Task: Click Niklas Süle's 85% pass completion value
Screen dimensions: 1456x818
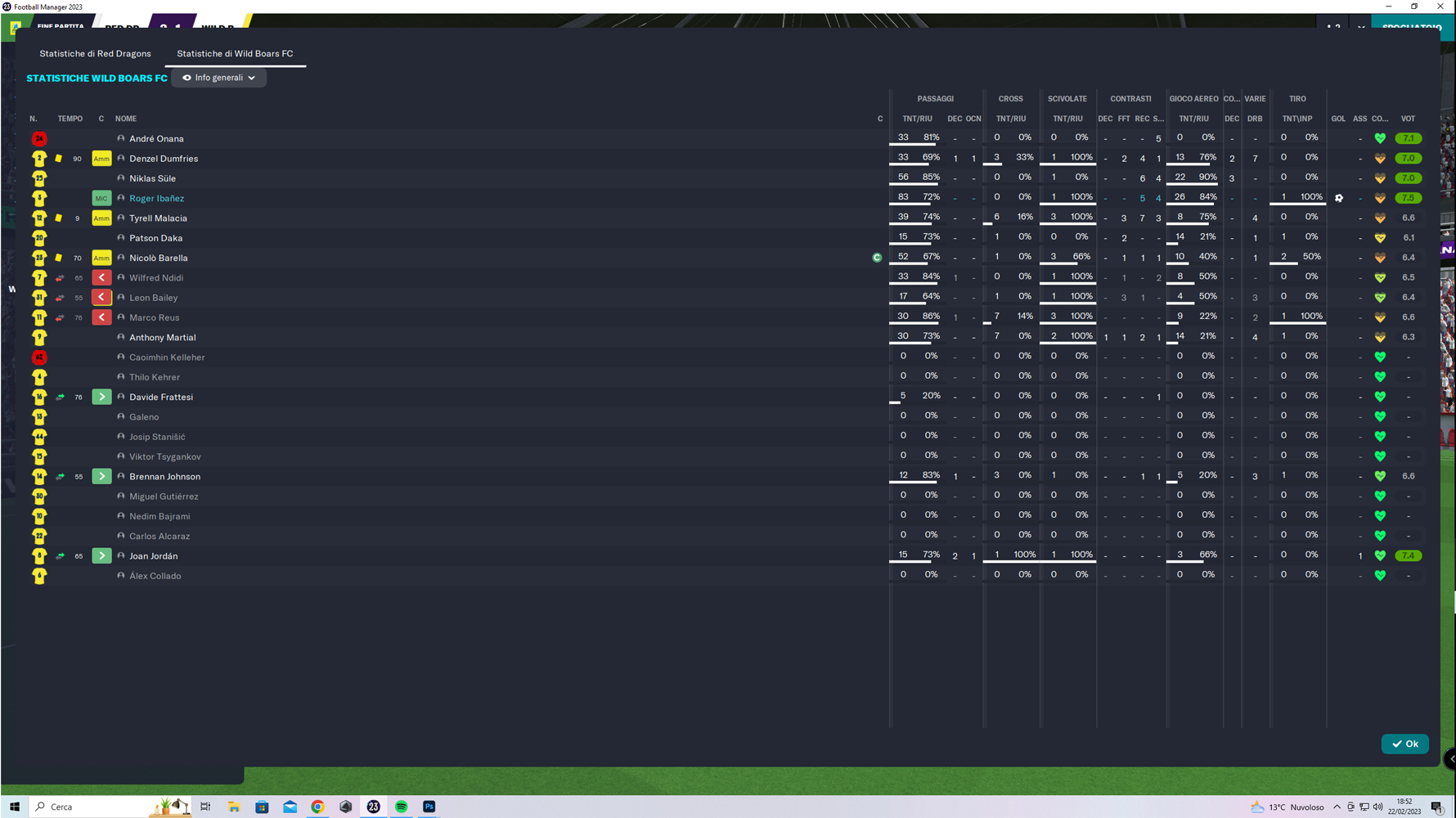Action: point(931,177)
